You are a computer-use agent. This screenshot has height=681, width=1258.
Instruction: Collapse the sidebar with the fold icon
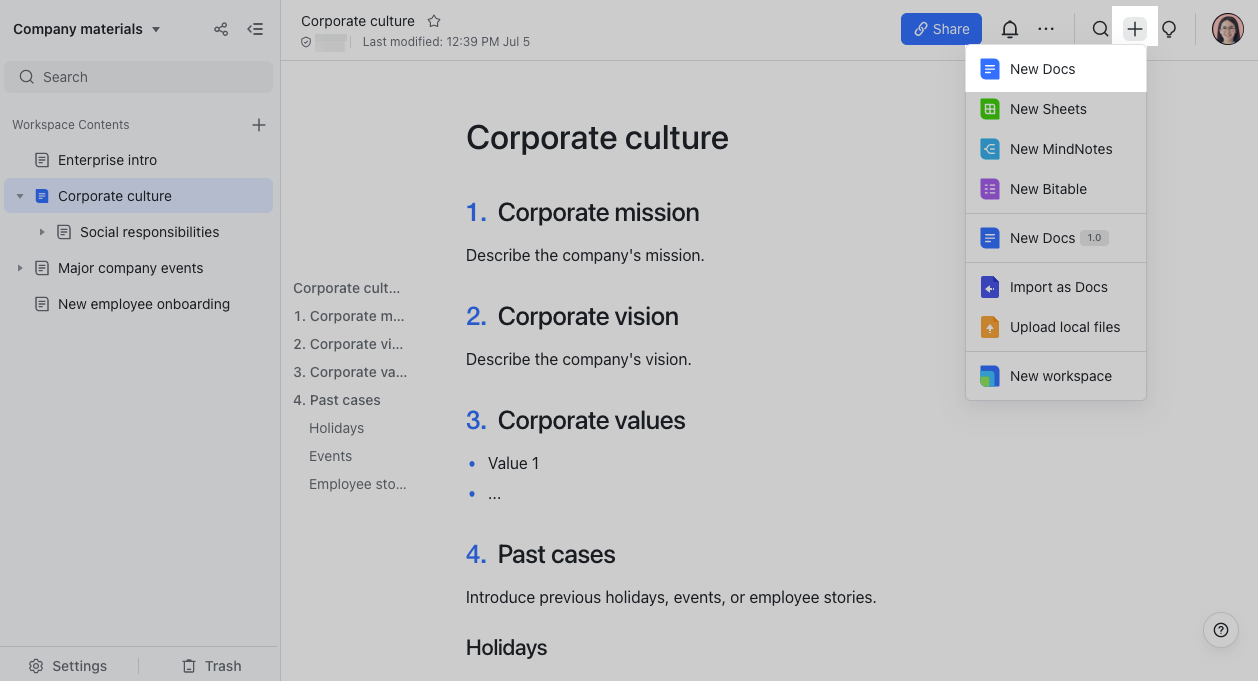click(256, 29)
